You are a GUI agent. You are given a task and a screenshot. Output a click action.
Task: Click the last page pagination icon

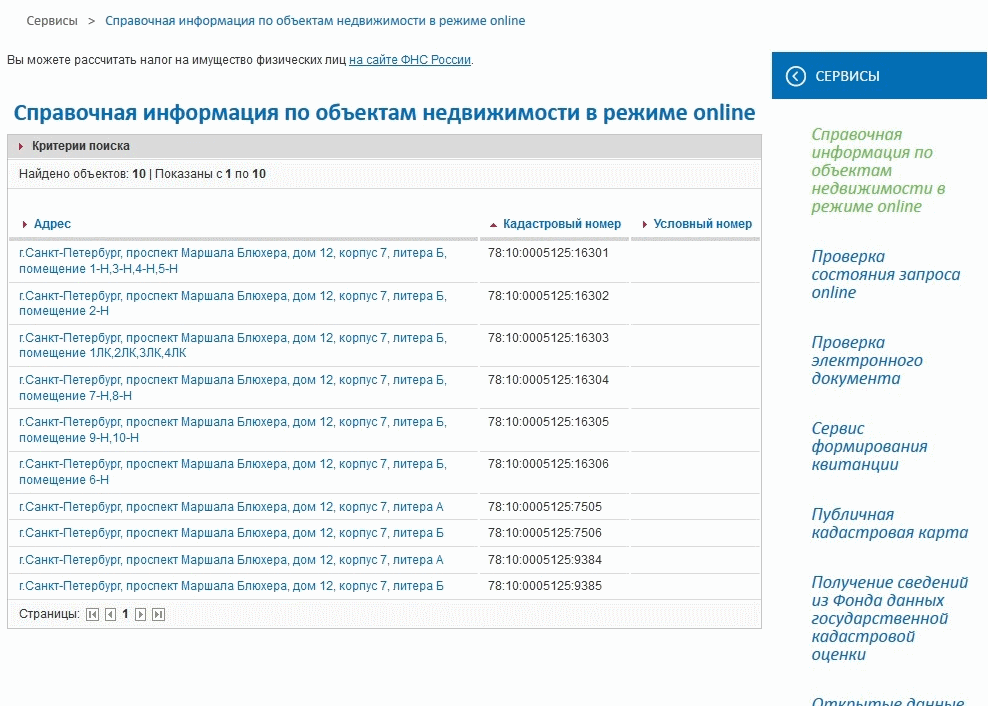(x=158, y=615)
